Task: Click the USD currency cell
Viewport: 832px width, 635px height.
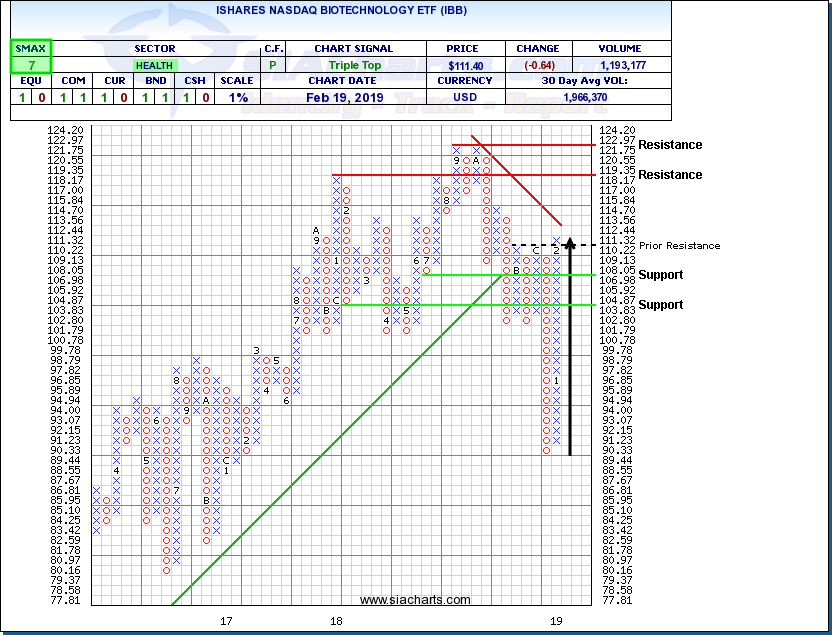Action: click(x=467, y=97)
